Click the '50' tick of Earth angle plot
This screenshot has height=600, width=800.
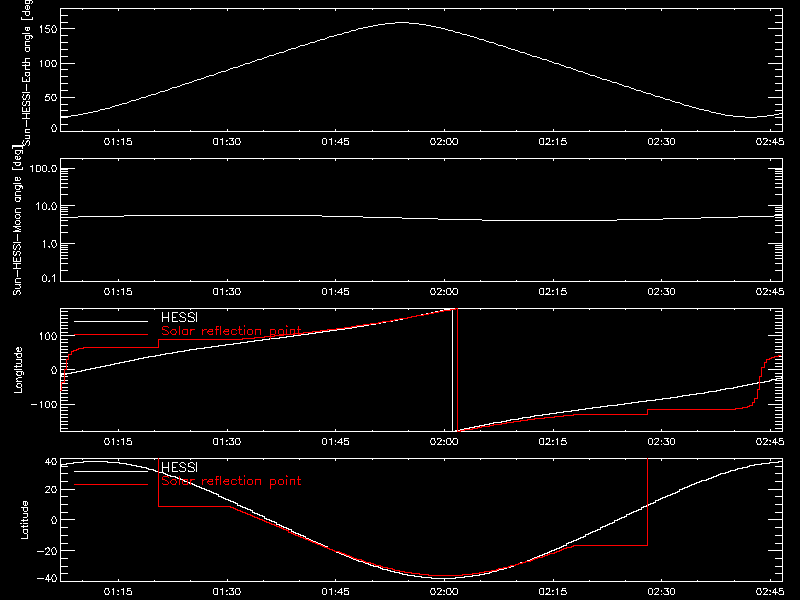click(x=51, y=97)
